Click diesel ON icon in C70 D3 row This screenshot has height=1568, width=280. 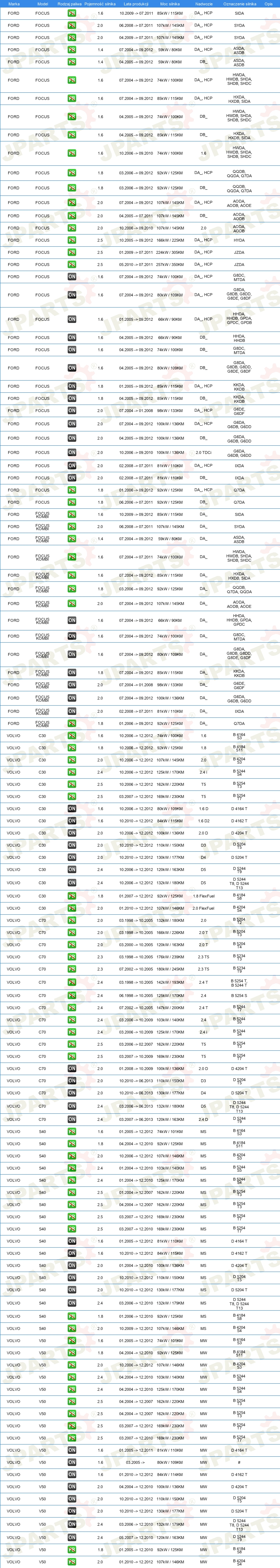tap(72, 1080)
